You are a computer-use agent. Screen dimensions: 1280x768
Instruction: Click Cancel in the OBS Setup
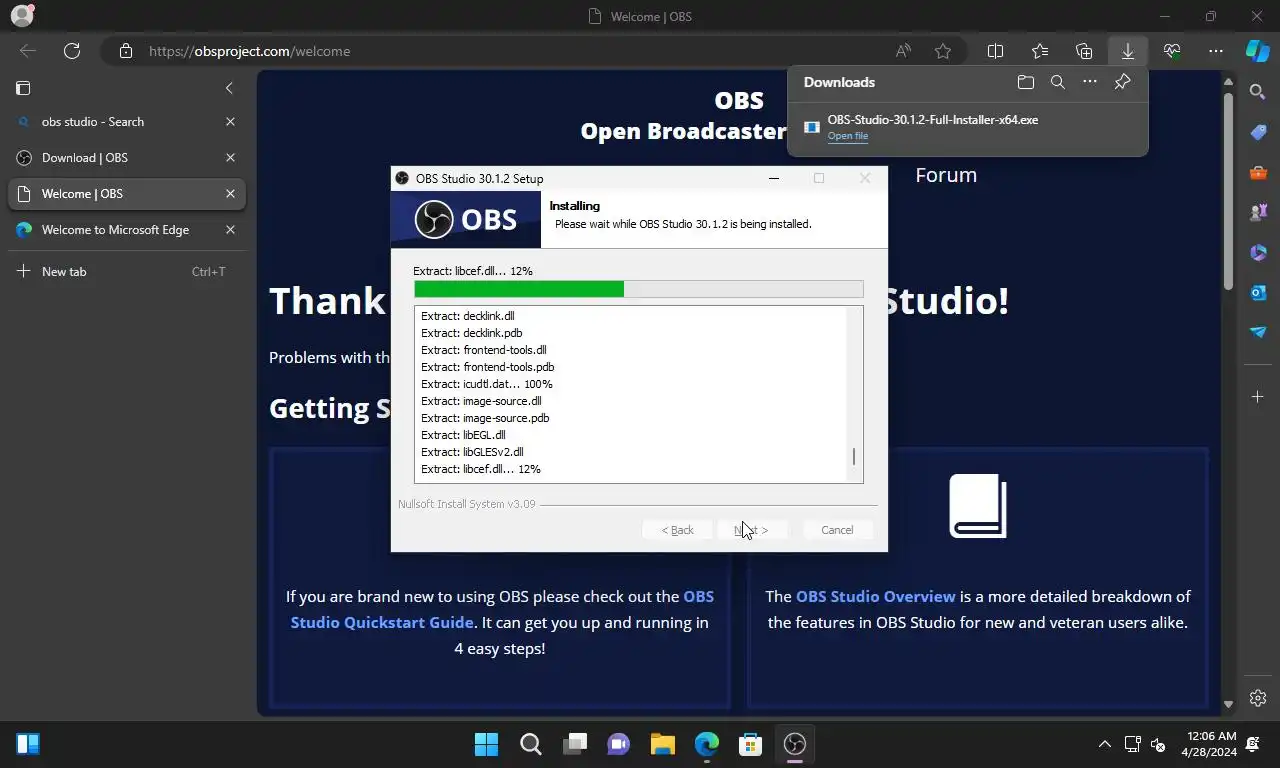[x=837, y=530]
